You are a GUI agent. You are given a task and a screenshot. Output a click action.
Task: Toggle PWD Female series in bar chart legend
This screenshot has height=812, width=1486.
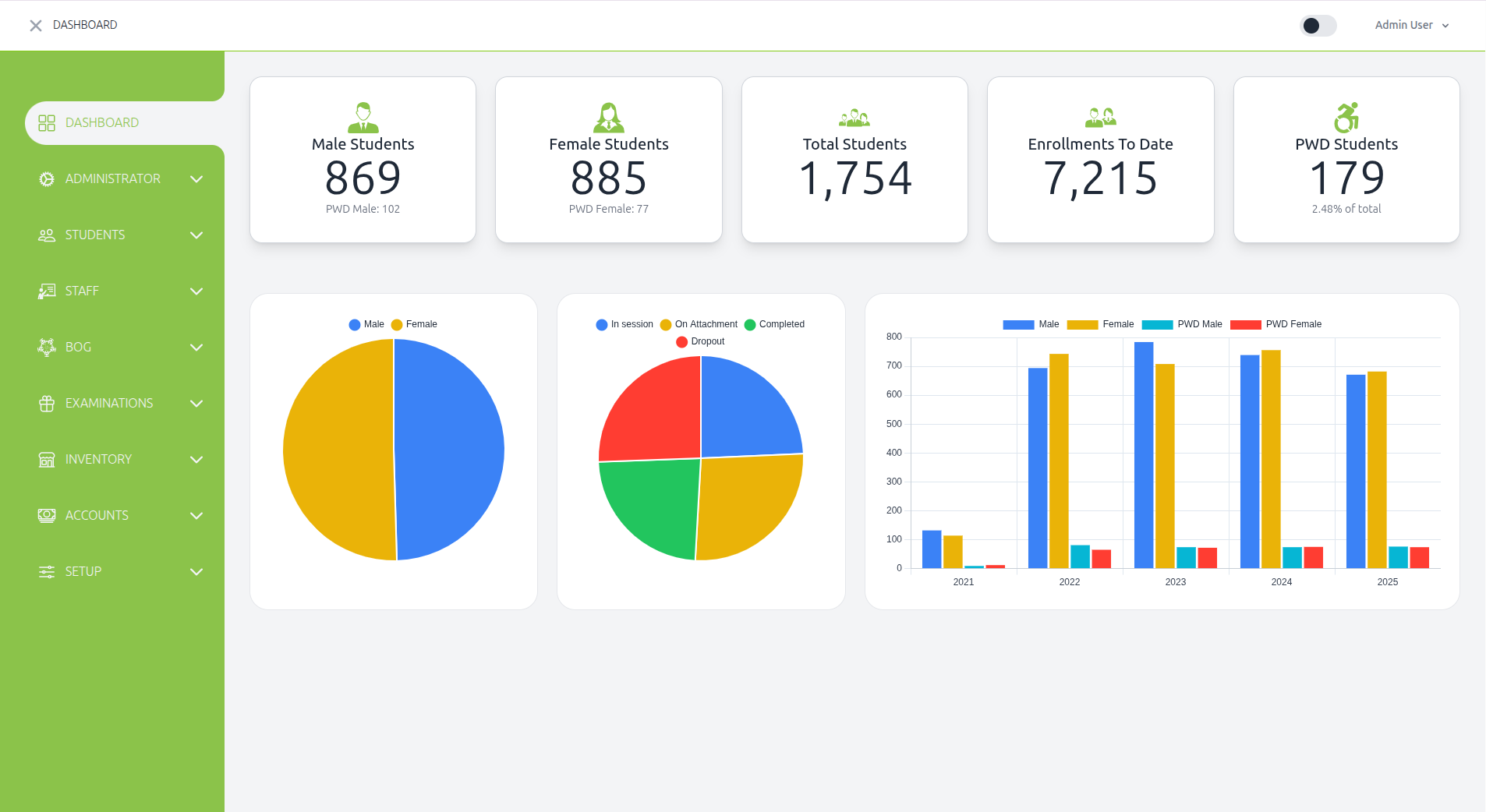1276,325
